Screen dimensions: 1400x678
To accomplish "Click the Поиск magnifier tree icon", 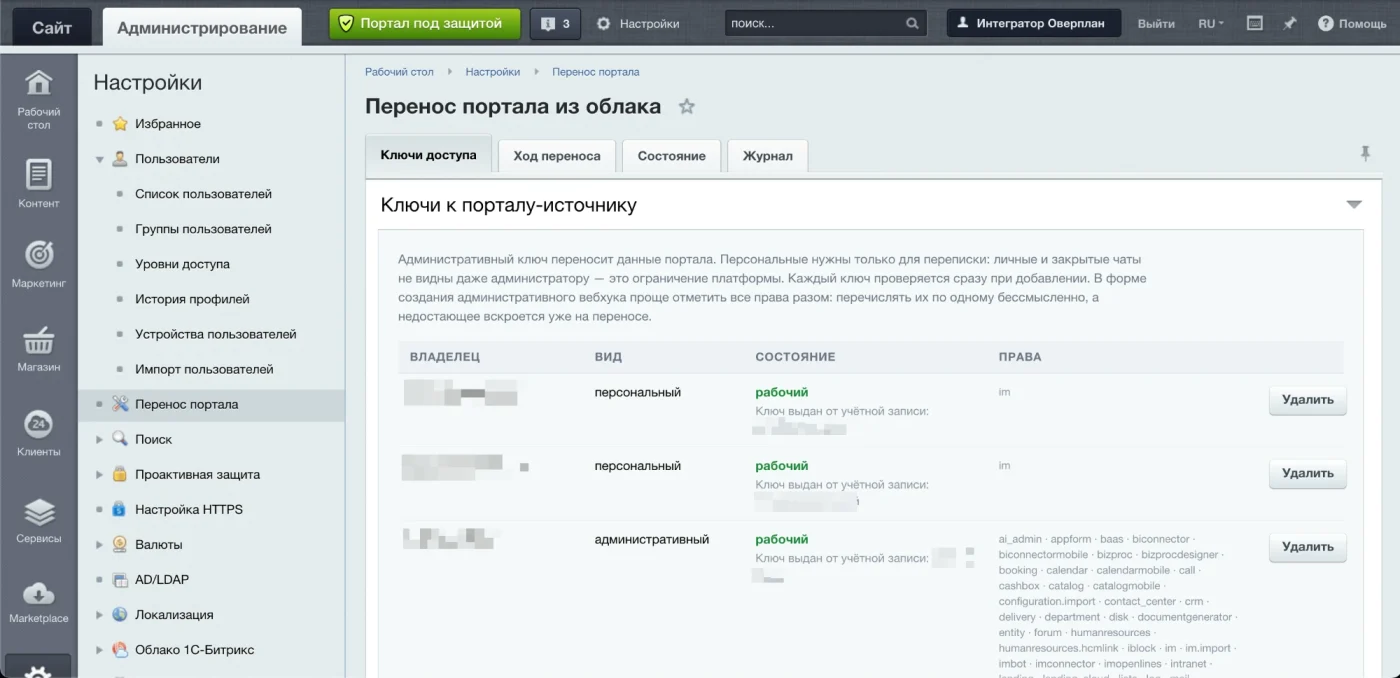I will [120, 439].
